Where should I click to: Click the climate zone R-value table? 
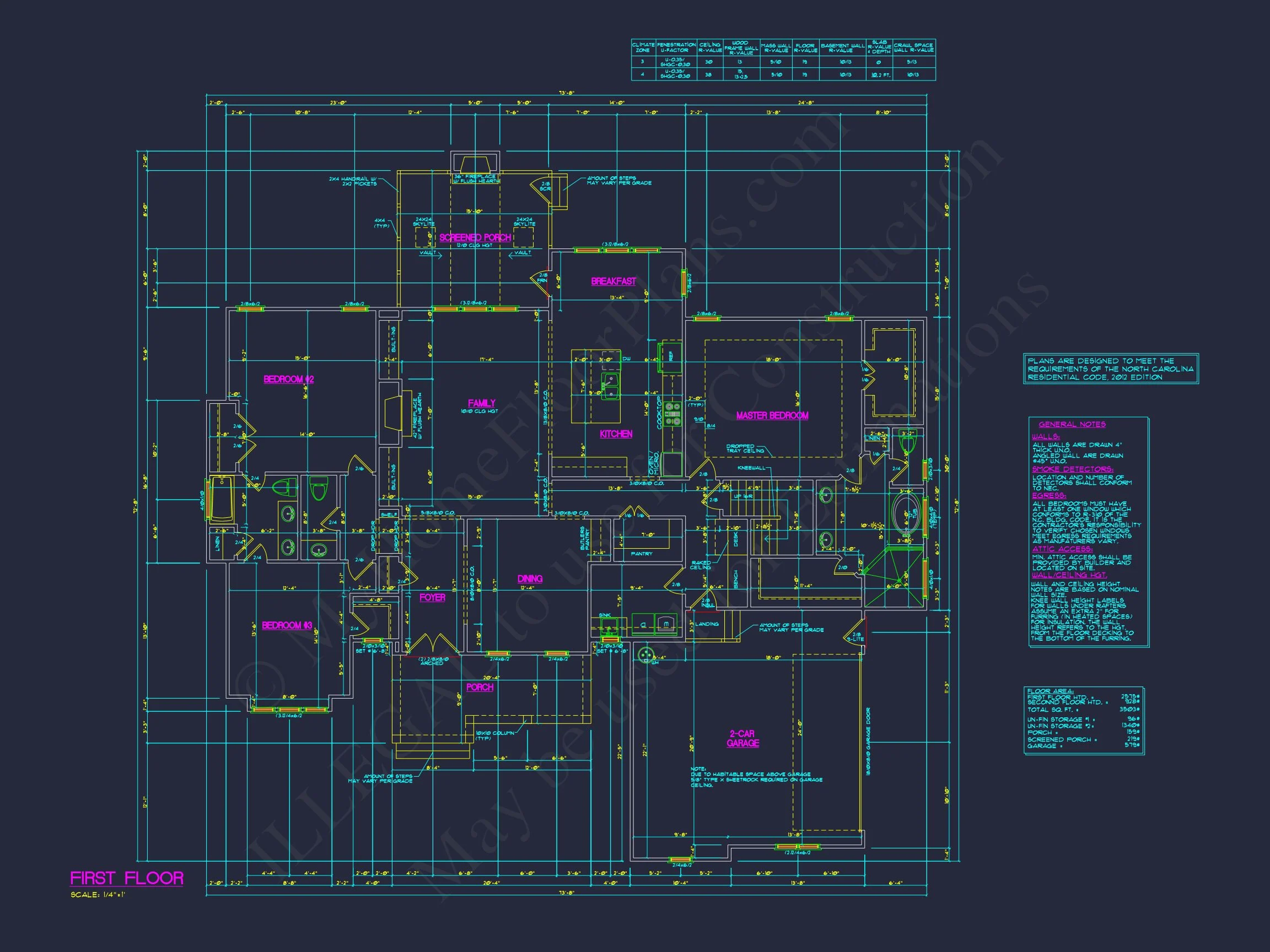point(783,59)
